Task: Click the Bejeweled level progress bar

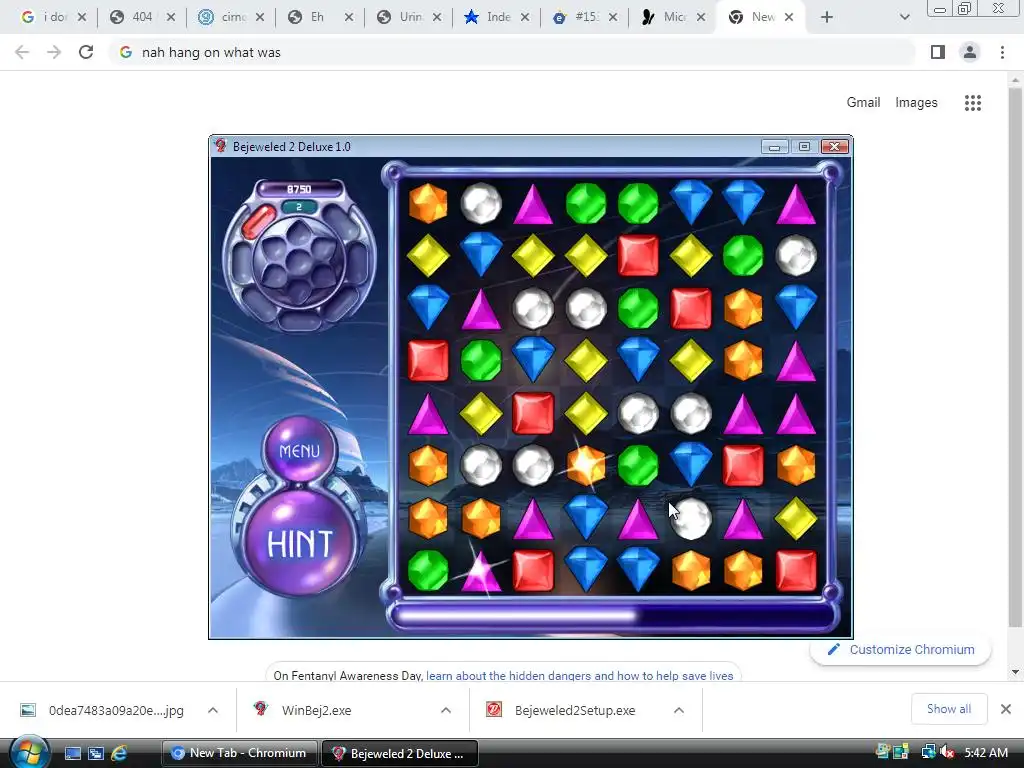Action: point(615,616)
